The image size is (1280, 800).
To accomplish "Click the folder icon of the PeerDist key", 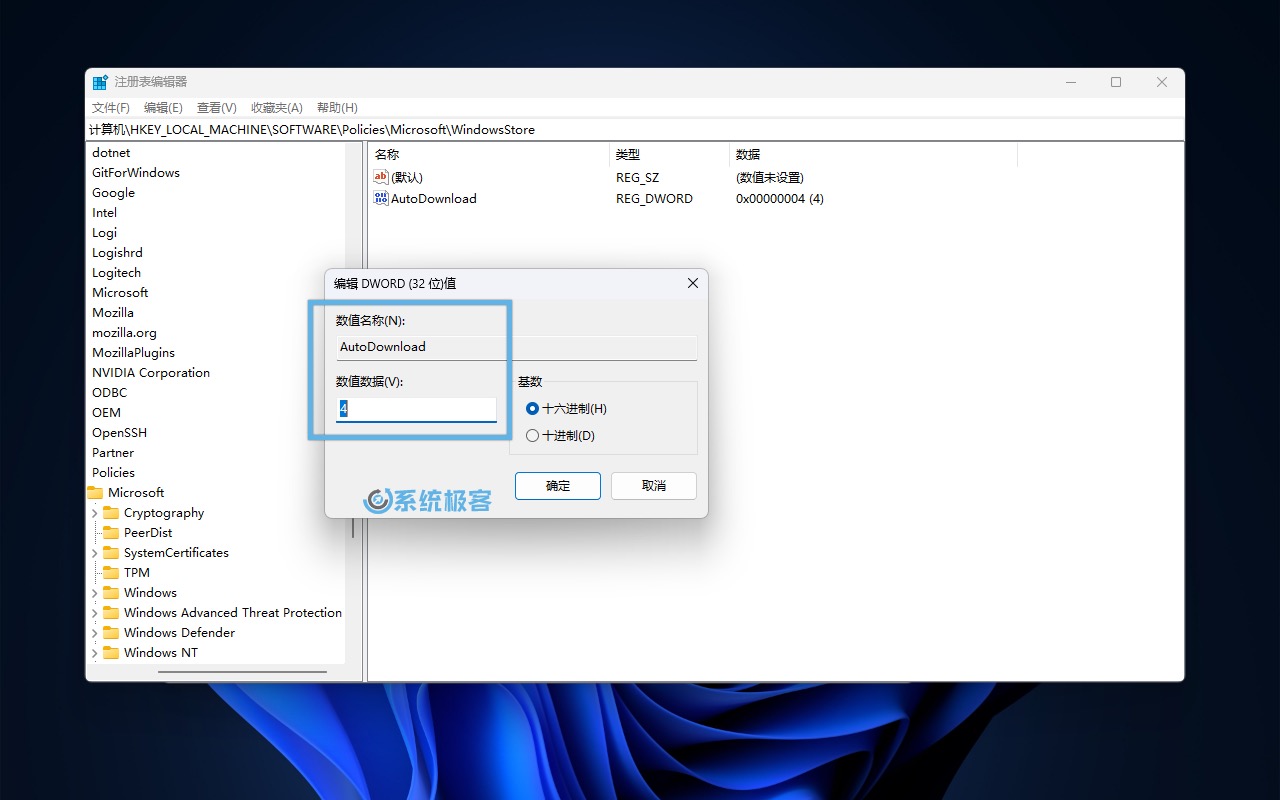I will pyautogui.click(x=113, y=532).
